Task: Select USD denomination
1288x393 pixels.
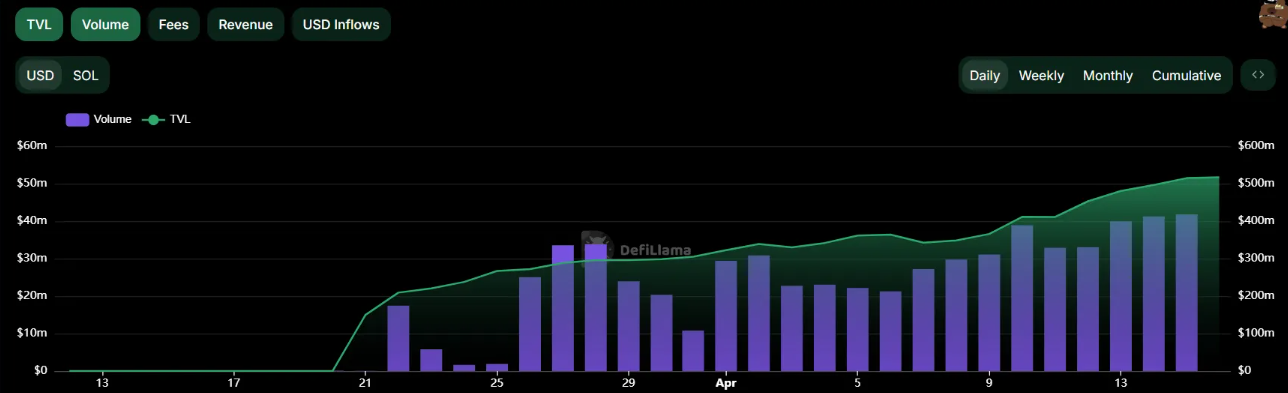Action: coord(40,75)
